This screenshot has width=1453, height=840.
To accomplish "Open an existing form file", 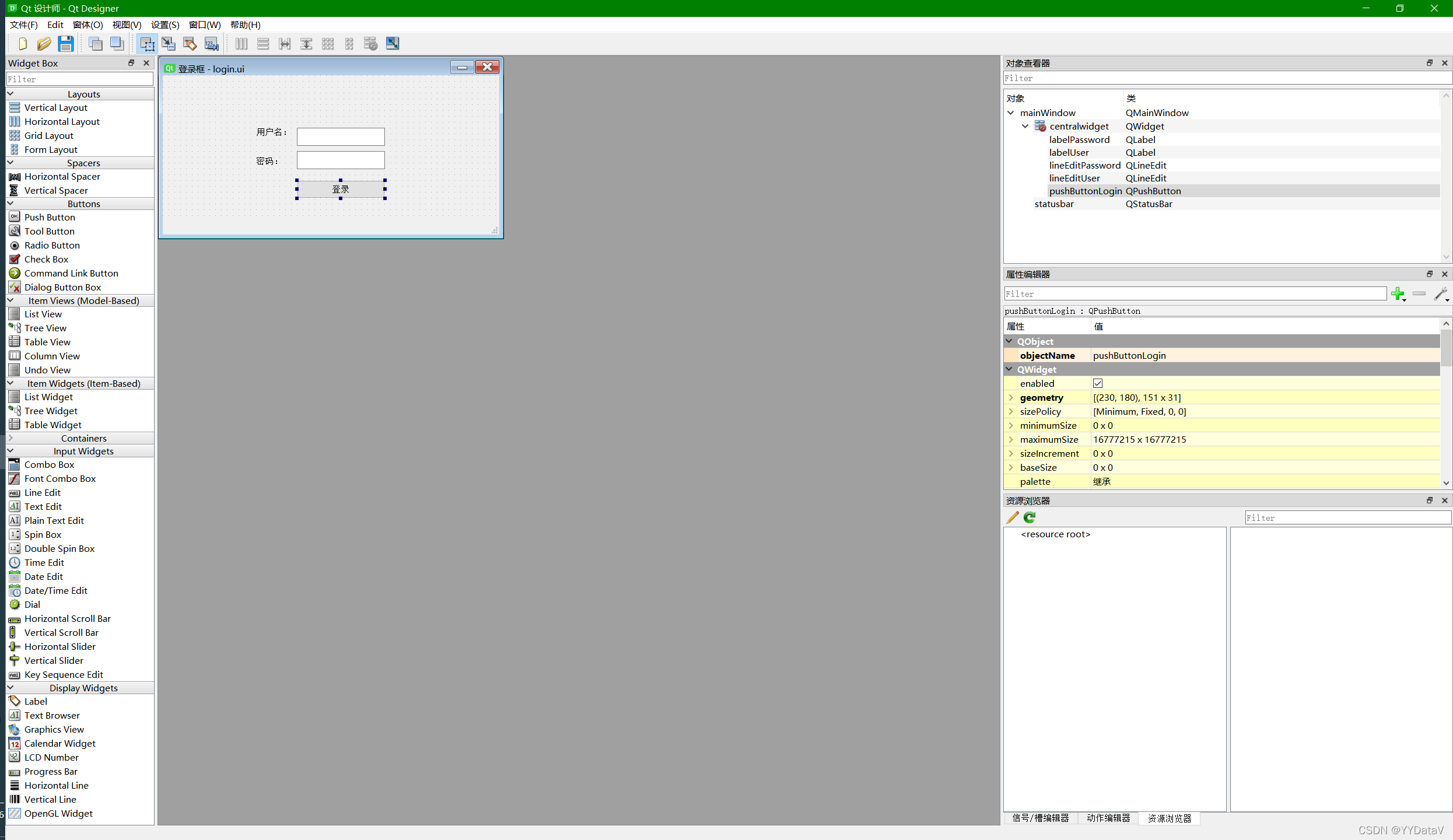I will [44, 43].
